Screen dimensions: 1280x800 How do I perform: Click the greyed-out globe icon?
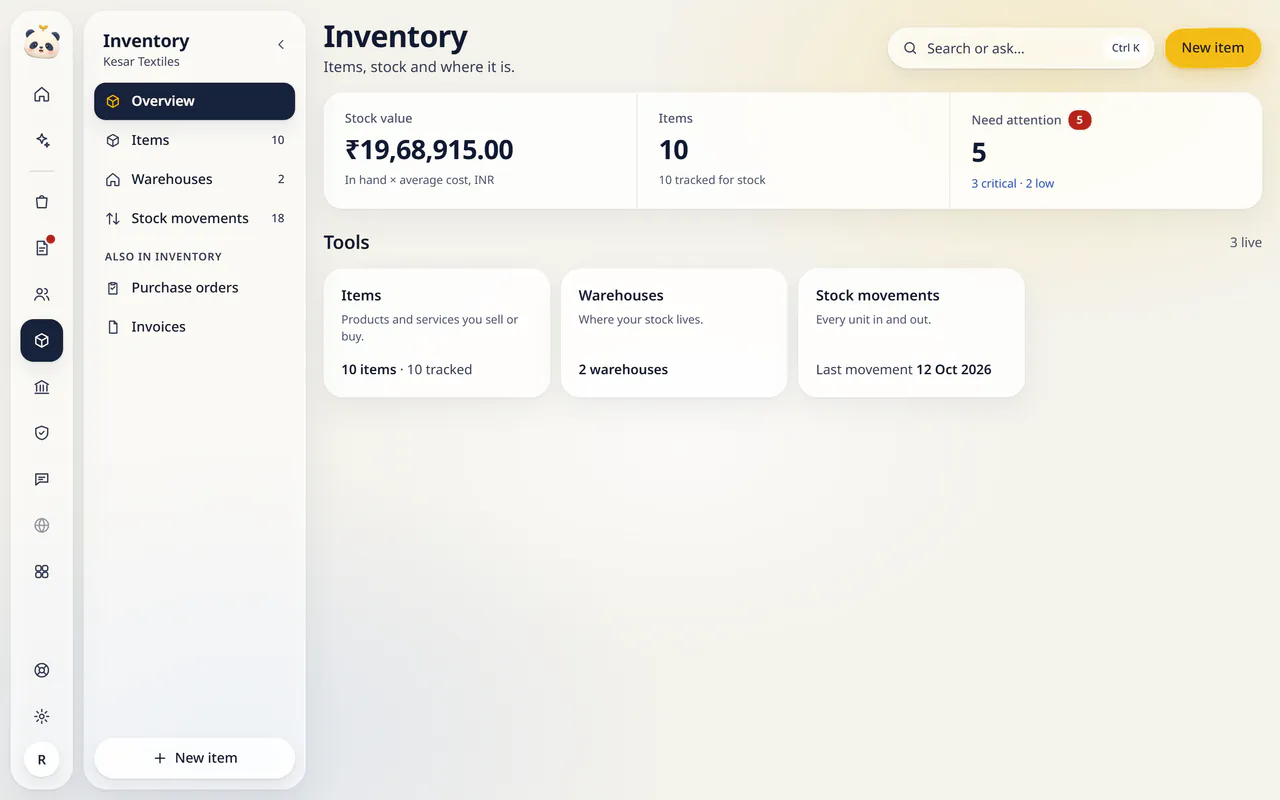click(x=42, y=525)
